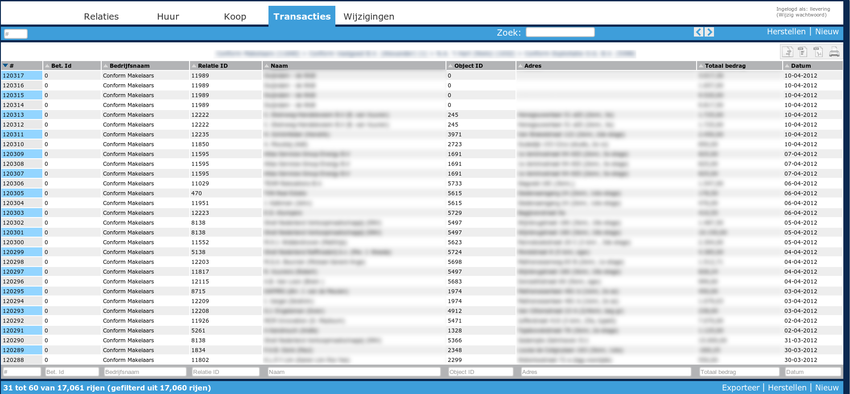Go to the next page arrow
Image resolution: width=850 pixels, height=394 pixels.
(710, 32)
